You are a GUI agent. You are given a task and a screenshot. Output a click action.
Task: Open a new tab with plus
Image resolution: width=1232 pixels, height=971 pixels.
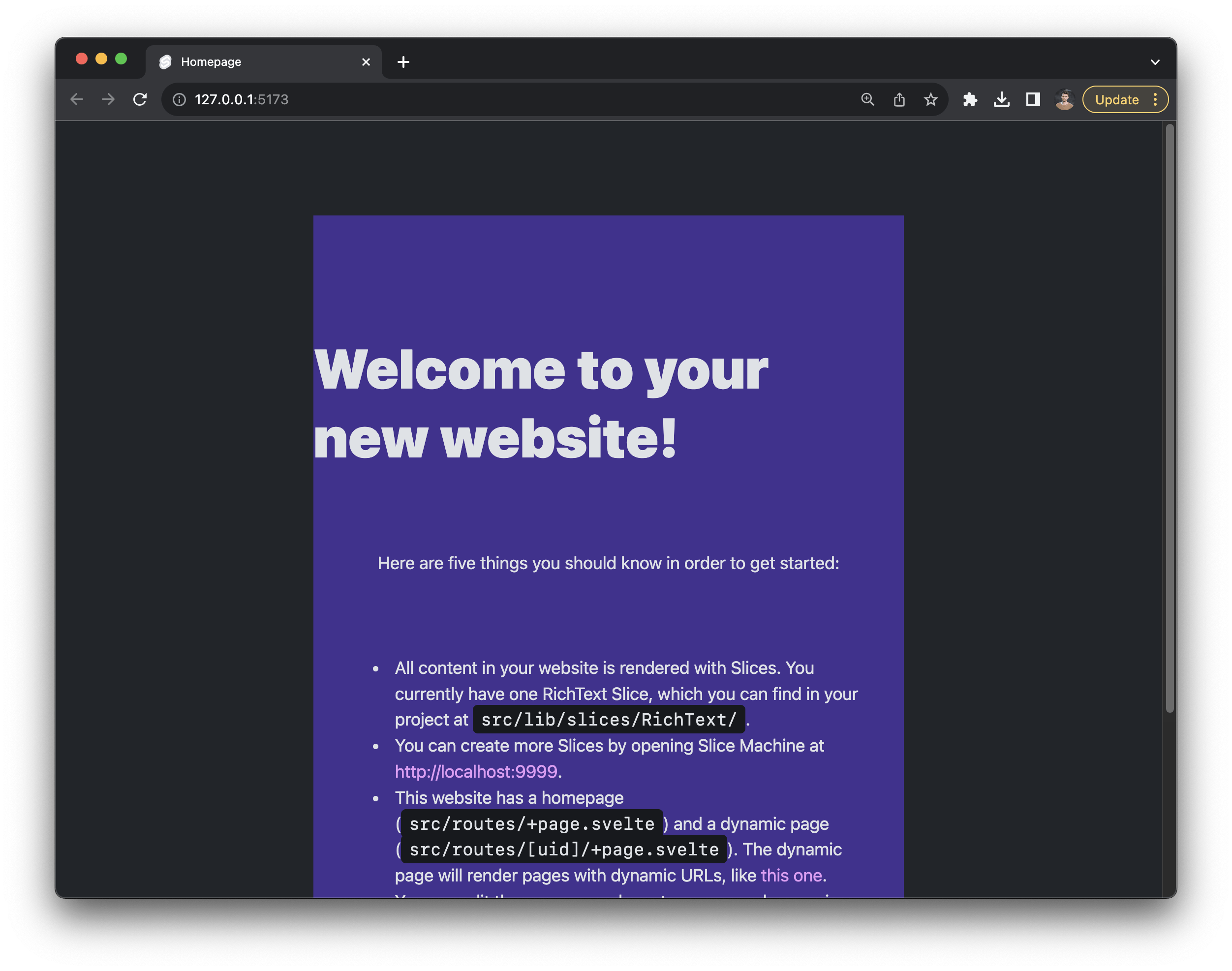click(403, 62)
